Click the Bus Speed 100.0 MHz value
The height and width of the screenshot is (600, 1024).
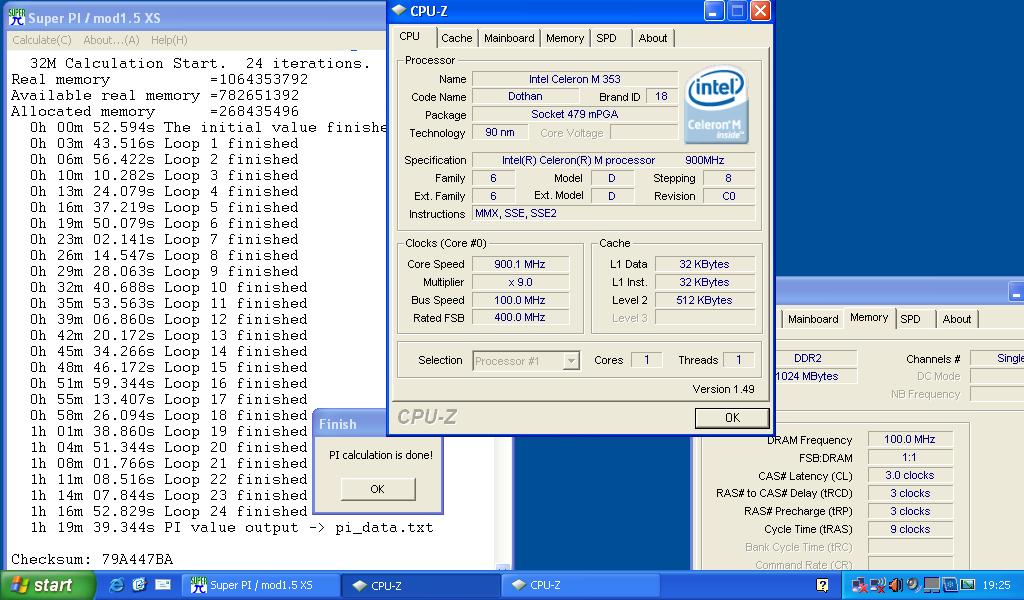520,300
